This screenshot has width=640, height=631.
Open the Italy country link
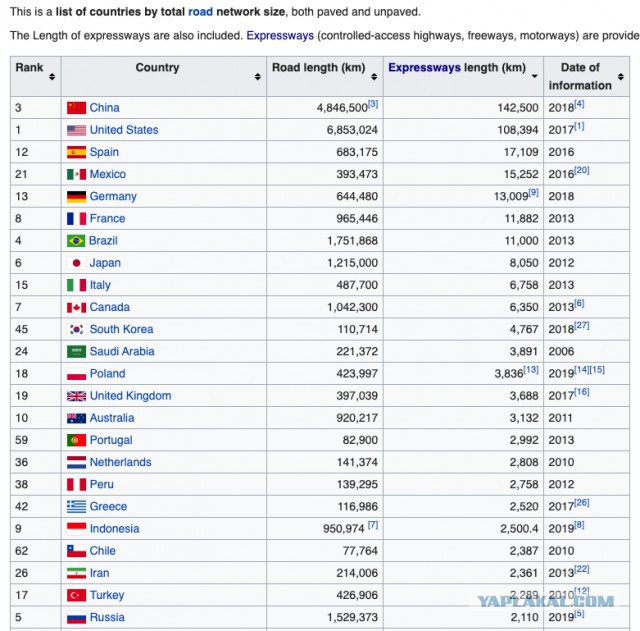(x=100, y=285)
